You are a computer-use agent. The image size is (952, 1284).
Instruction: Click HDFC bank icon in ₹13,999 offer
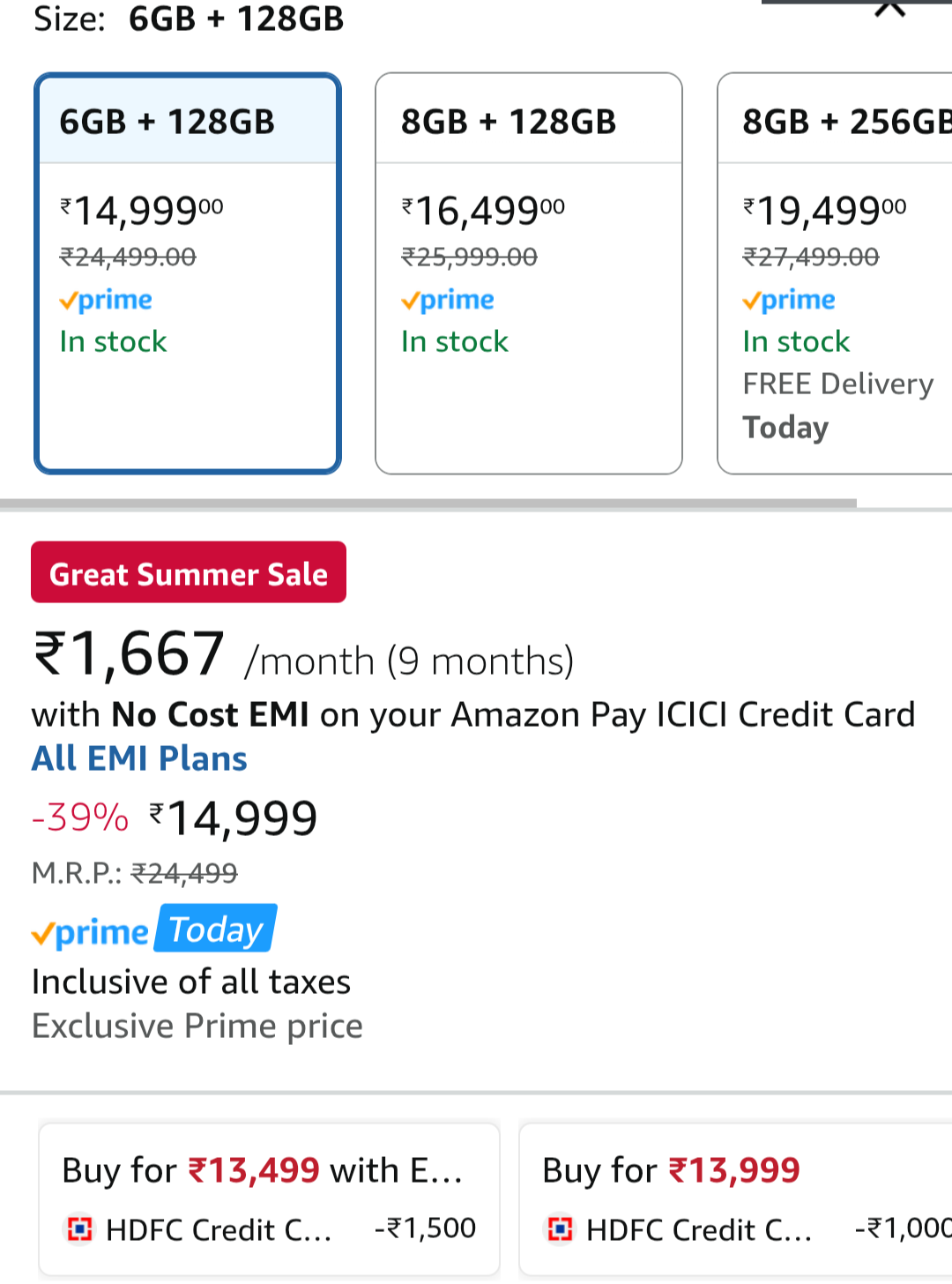pyautogui.click(x=561, y=1228)
